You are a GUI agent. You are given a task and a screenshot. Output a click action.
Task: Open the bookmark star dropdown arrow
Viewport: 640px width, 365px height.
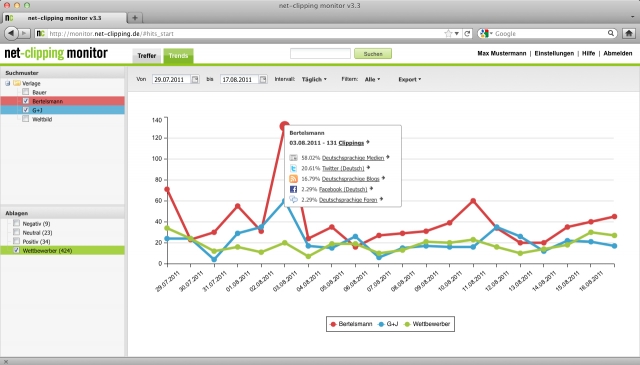click(457, 33)
